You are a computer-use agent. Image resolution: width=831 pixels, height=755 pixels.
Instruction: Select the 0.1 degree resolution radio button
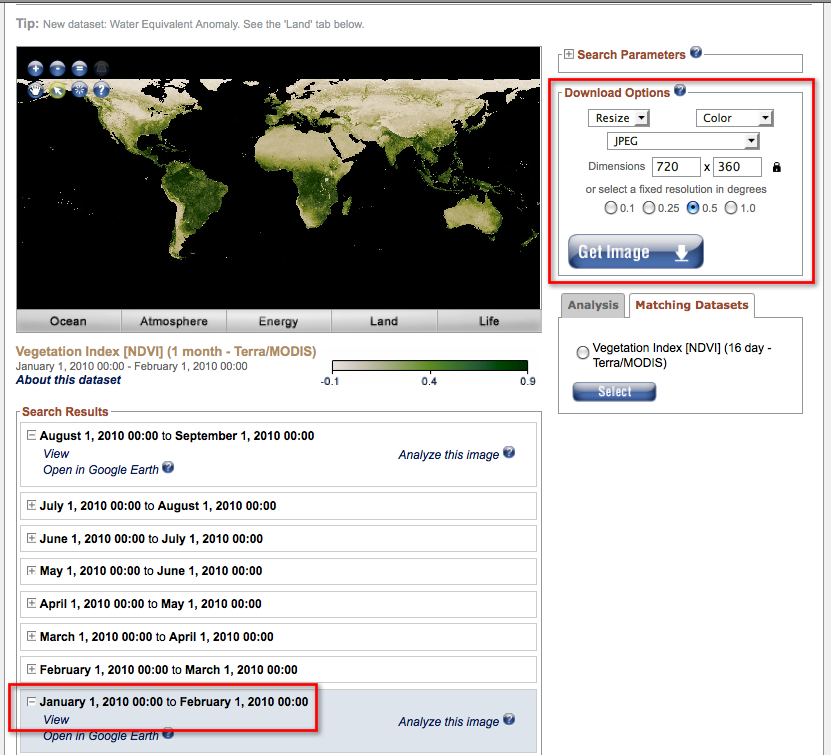(611, 208)
